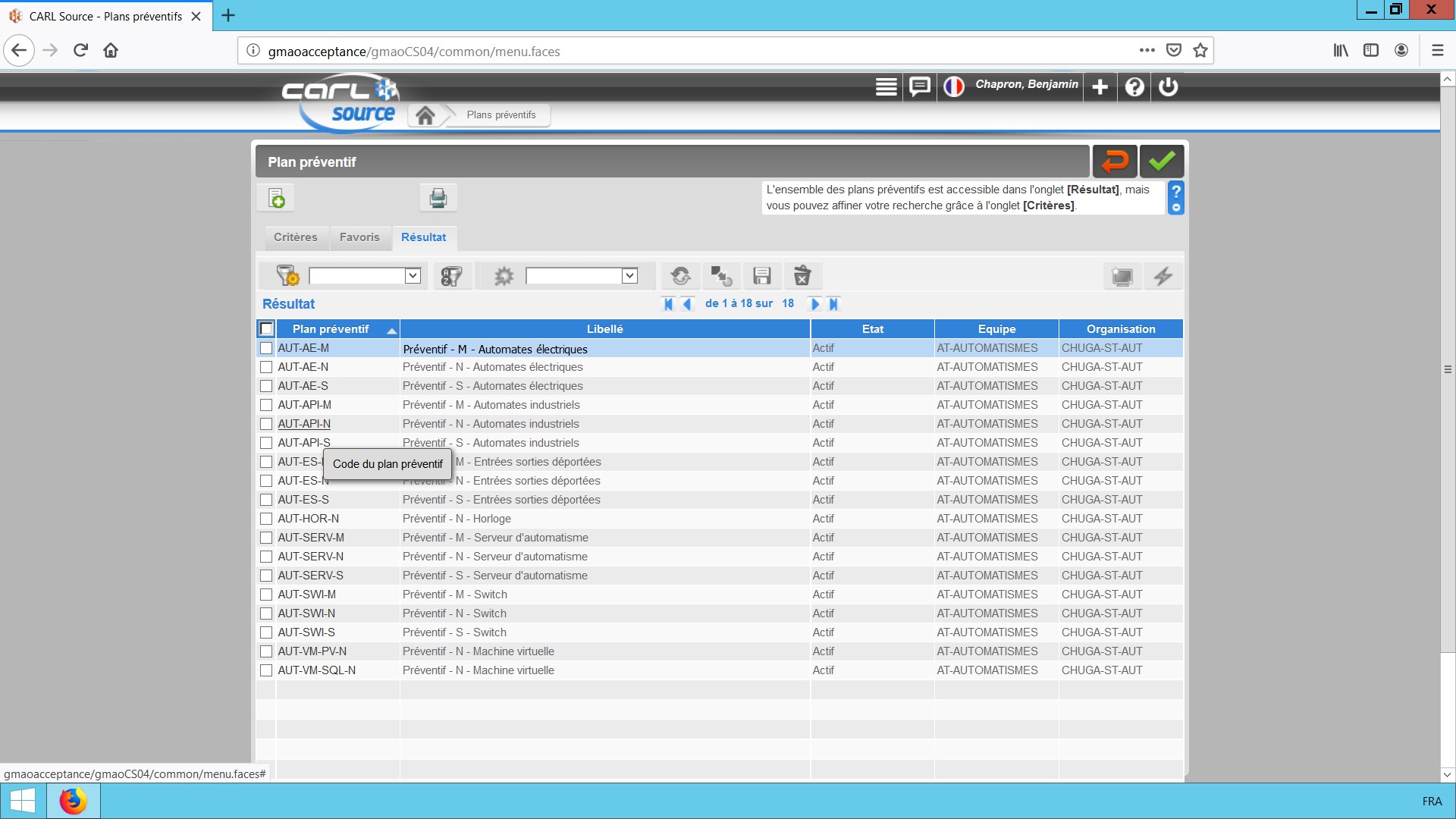The image size is (1456, 819).
Task: Click the refresh results icon
Action: tap(680, 276)
